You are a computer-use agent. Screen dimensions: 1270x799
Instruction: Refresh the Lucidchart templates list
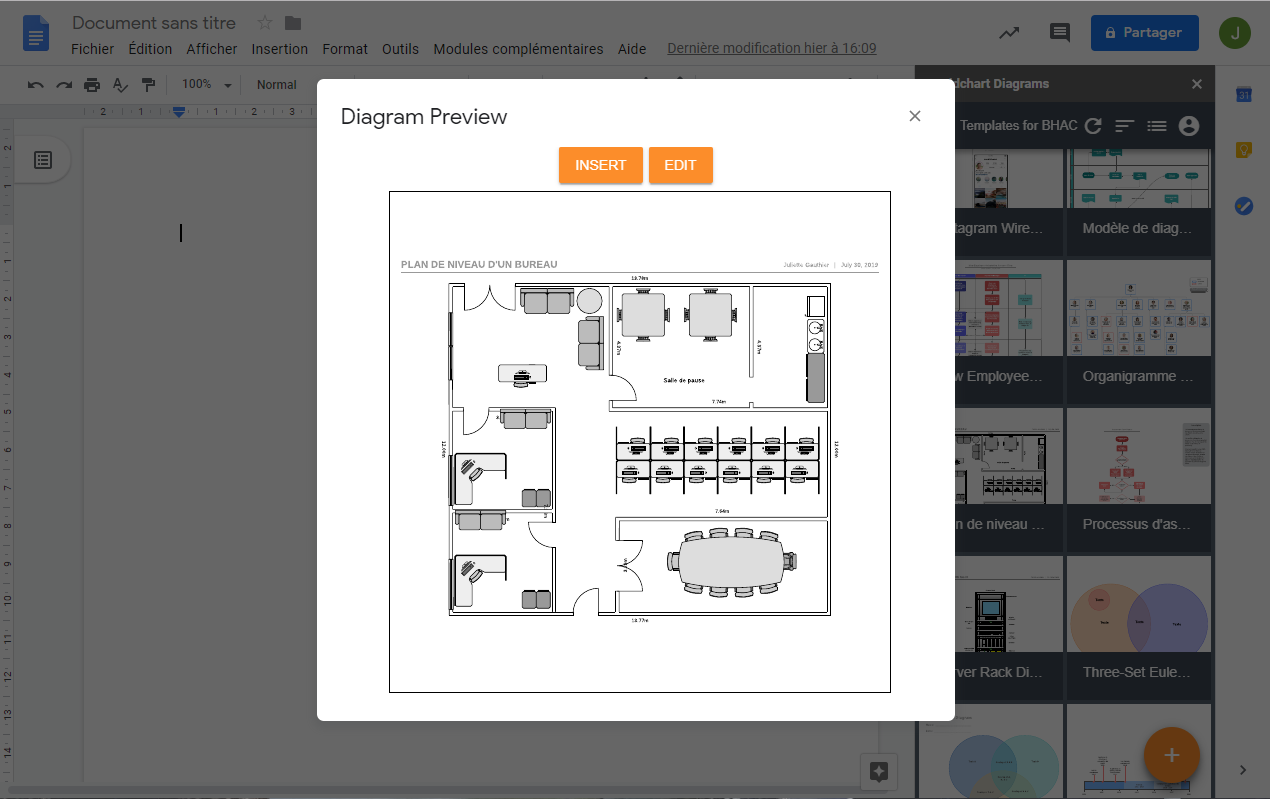(1092, 126)
